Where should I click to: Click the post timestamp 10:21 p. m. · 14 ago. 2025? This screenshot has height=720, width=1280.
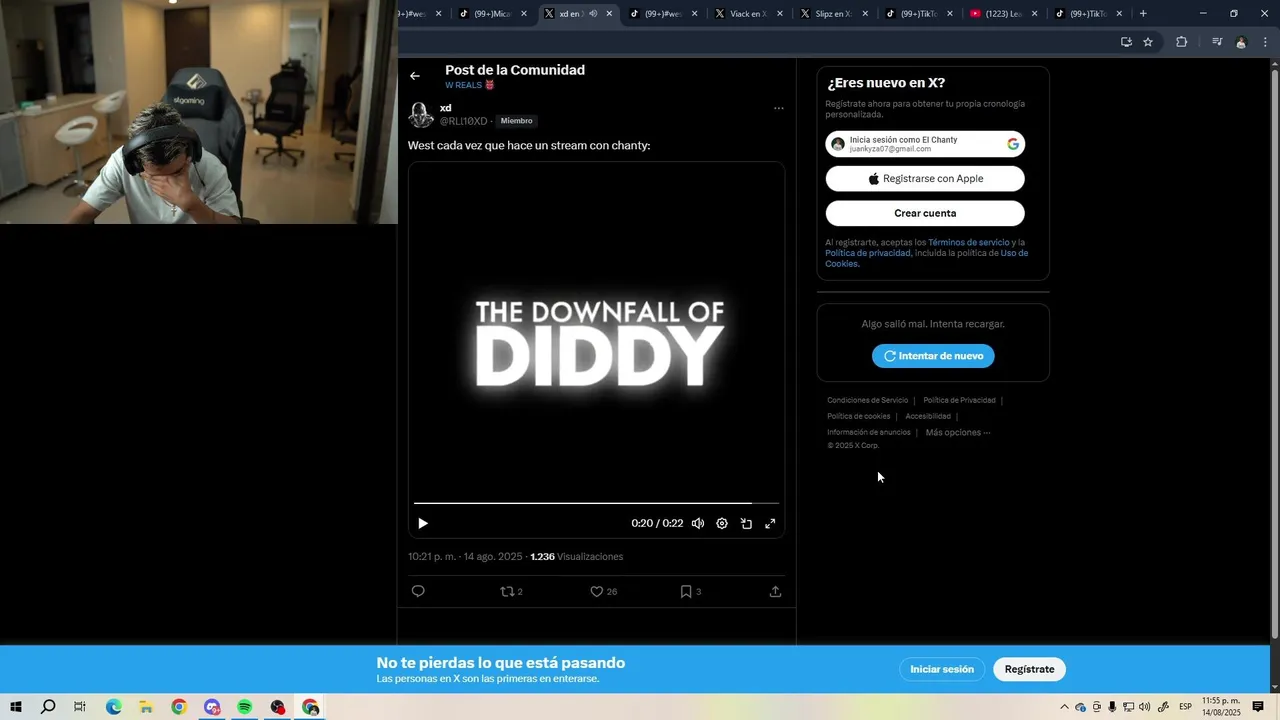tap(465, 557)
